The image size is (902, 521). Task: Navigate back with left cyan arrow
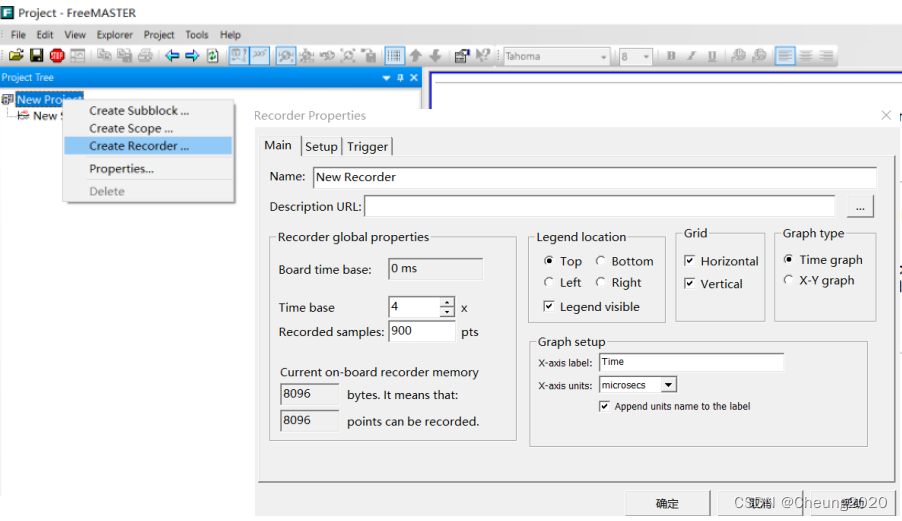click(x=172, y=56)
